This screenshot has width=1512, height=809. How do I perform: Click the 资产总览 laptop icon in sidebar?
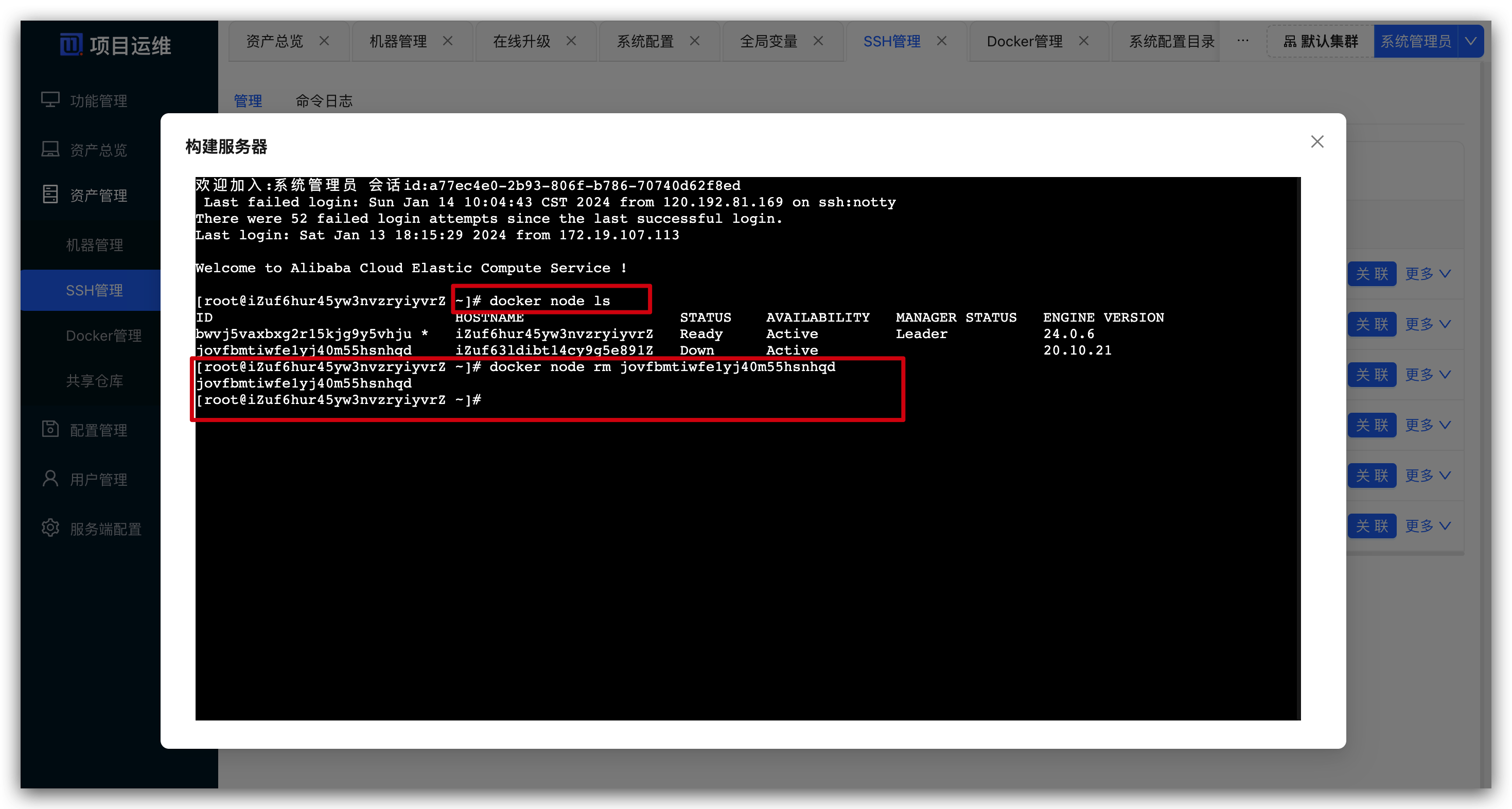[x=50, y=149]
